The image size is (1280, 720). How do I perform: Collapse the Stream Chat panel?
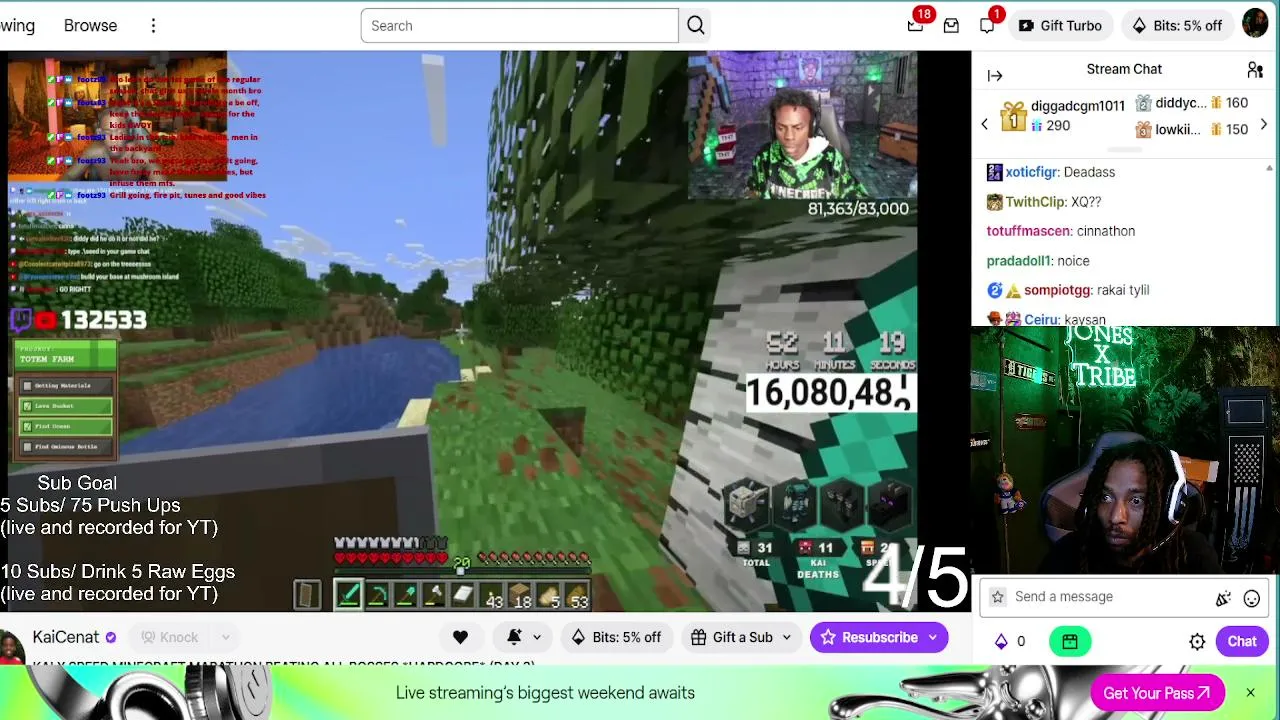point(995,76)
